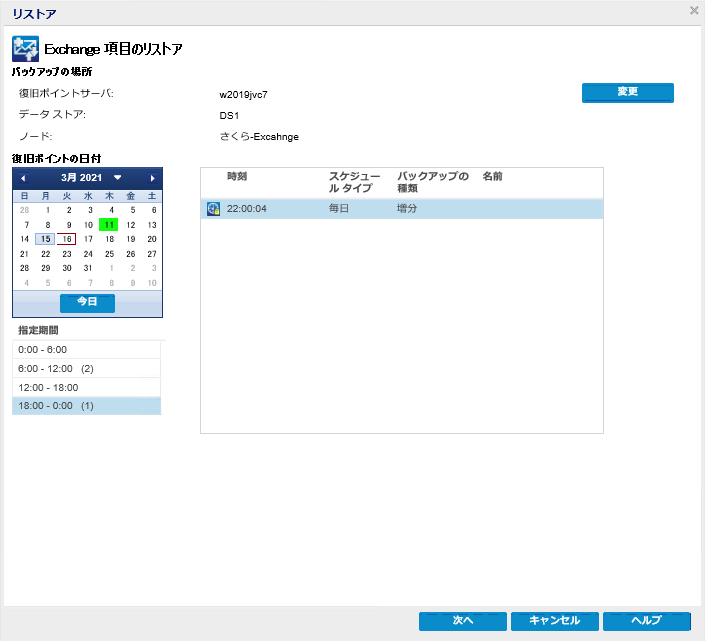
Task: Select date 31 in March calendar
Action: [x=88, y=268]
